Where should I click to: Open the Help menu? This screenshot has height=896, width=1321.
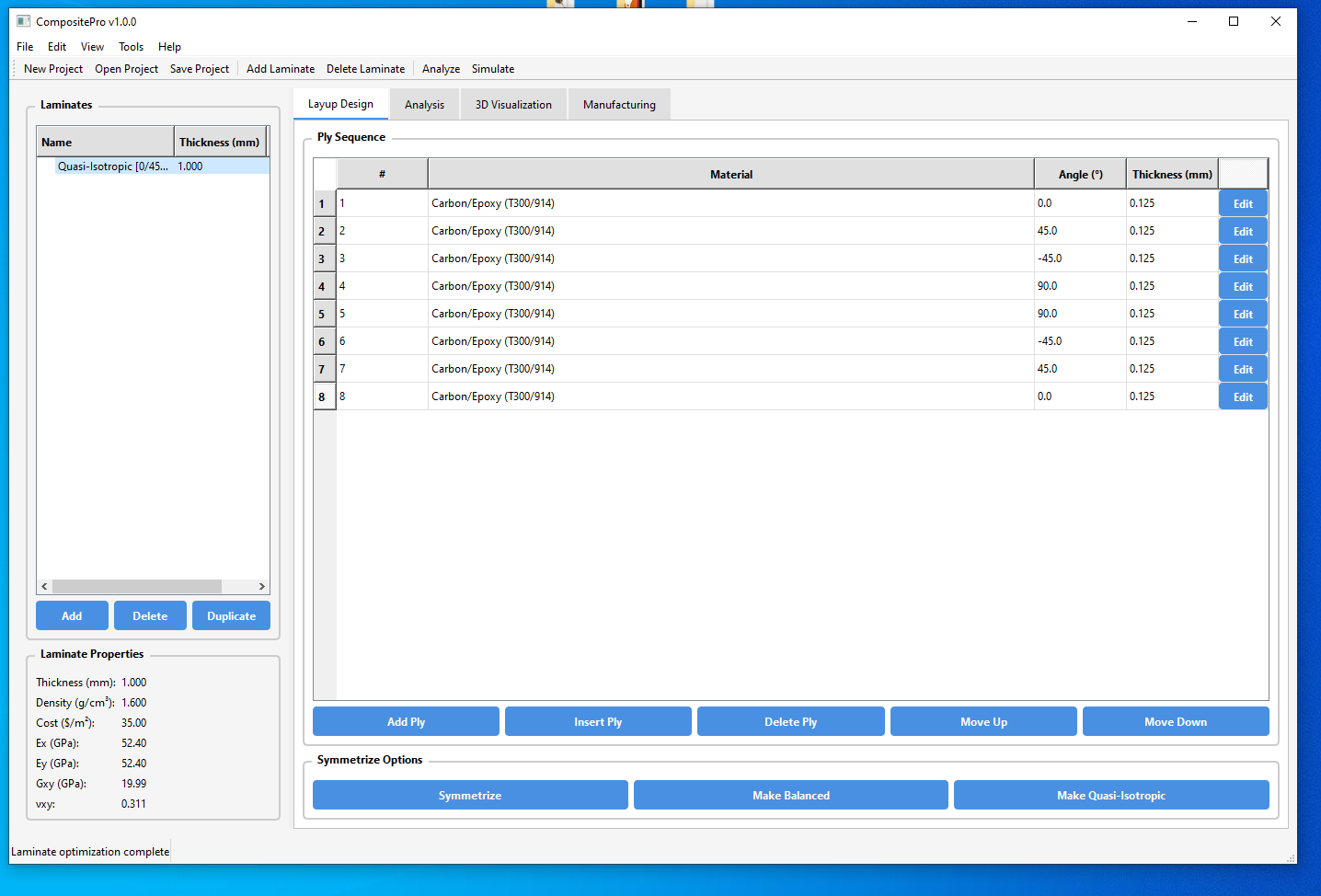pyautogui.click(x=169, y=47)
